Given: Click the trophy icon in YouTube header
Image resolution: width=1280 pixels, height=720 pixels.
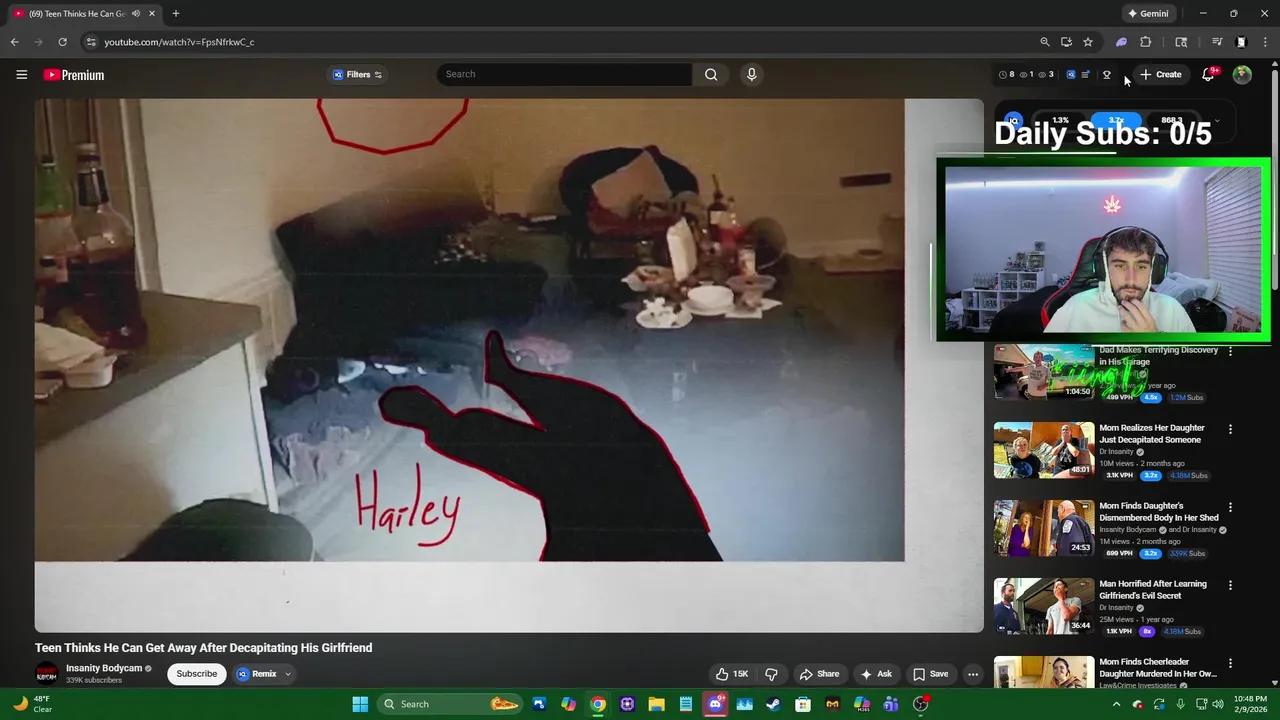Looking at the screenshot, I should click(x=1106, y=75).
